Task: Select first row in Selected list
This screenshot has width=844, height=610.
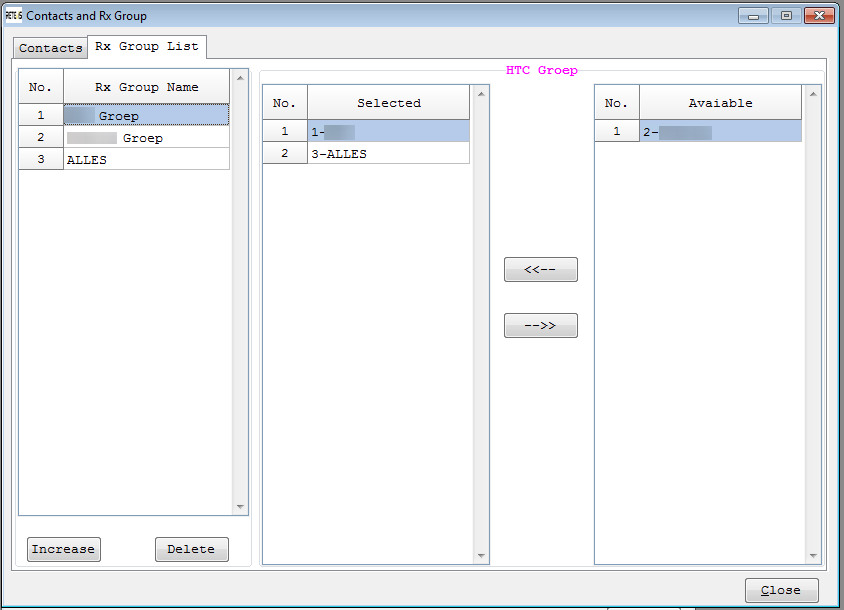Action: coord(388,131)
